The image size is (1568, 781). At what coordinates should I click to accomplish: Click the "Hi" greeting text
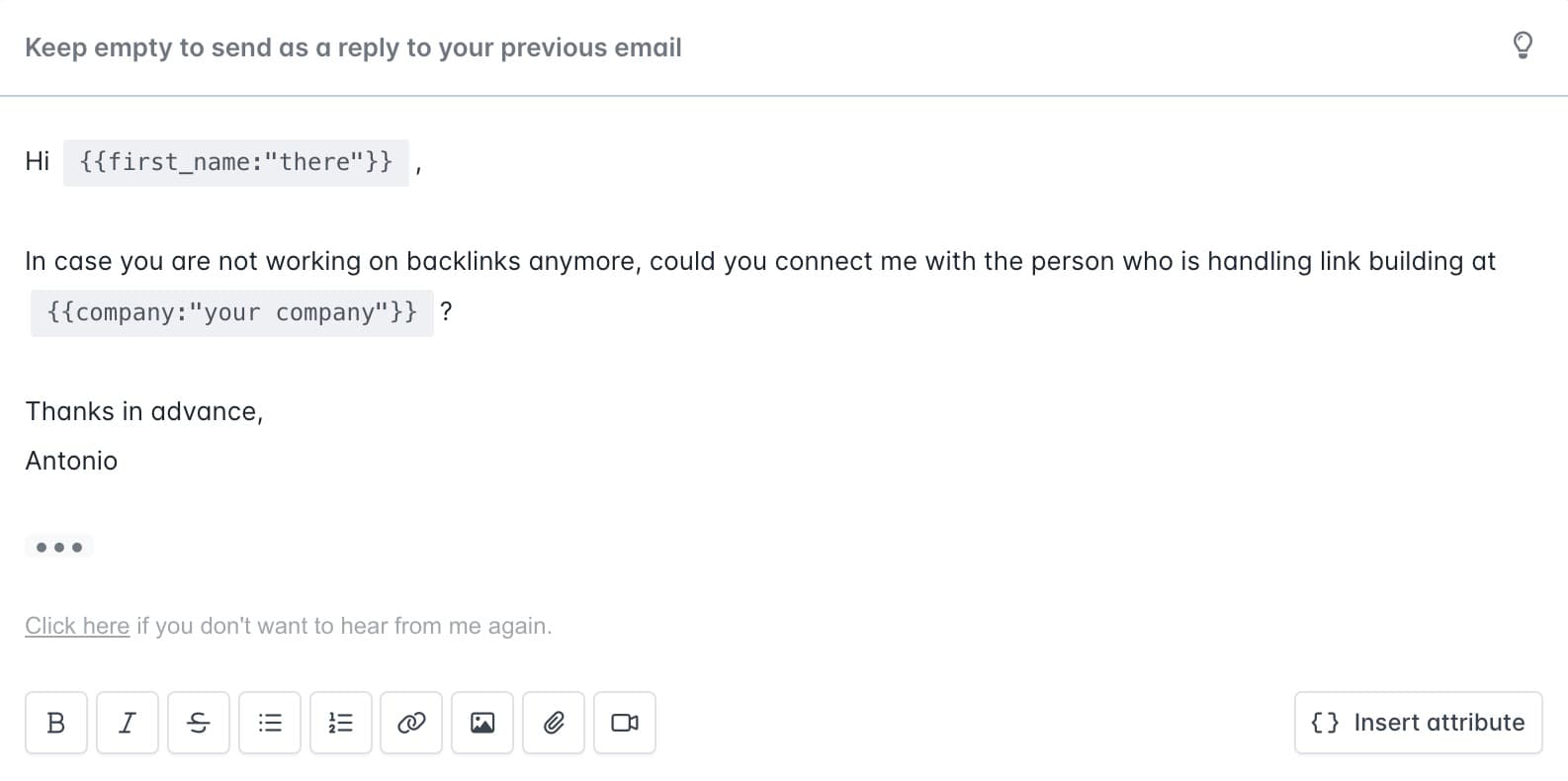pos(38,161)
